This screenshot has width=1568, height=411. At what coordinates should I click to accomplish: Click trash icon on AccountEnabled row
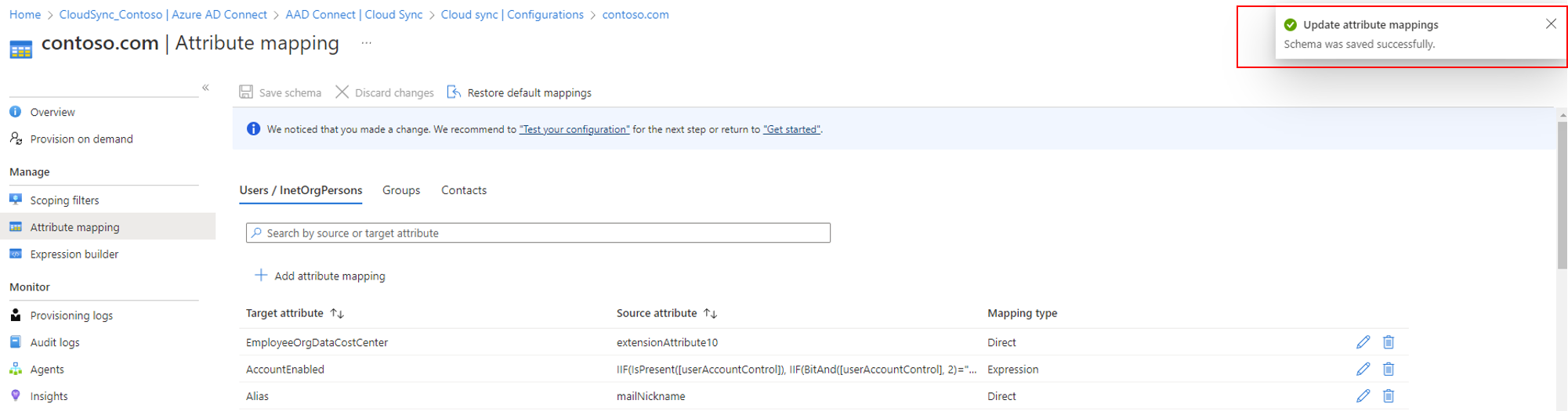pyautogui.click(x=1389, y=369)
